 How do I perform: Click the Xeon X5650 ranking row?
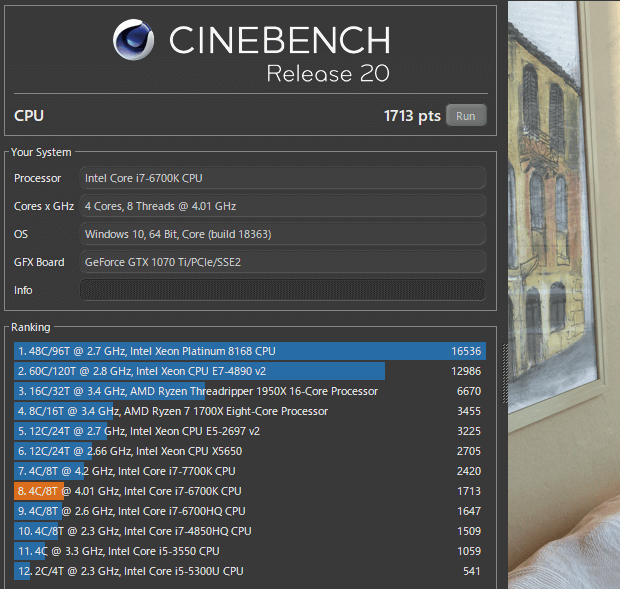249,451
